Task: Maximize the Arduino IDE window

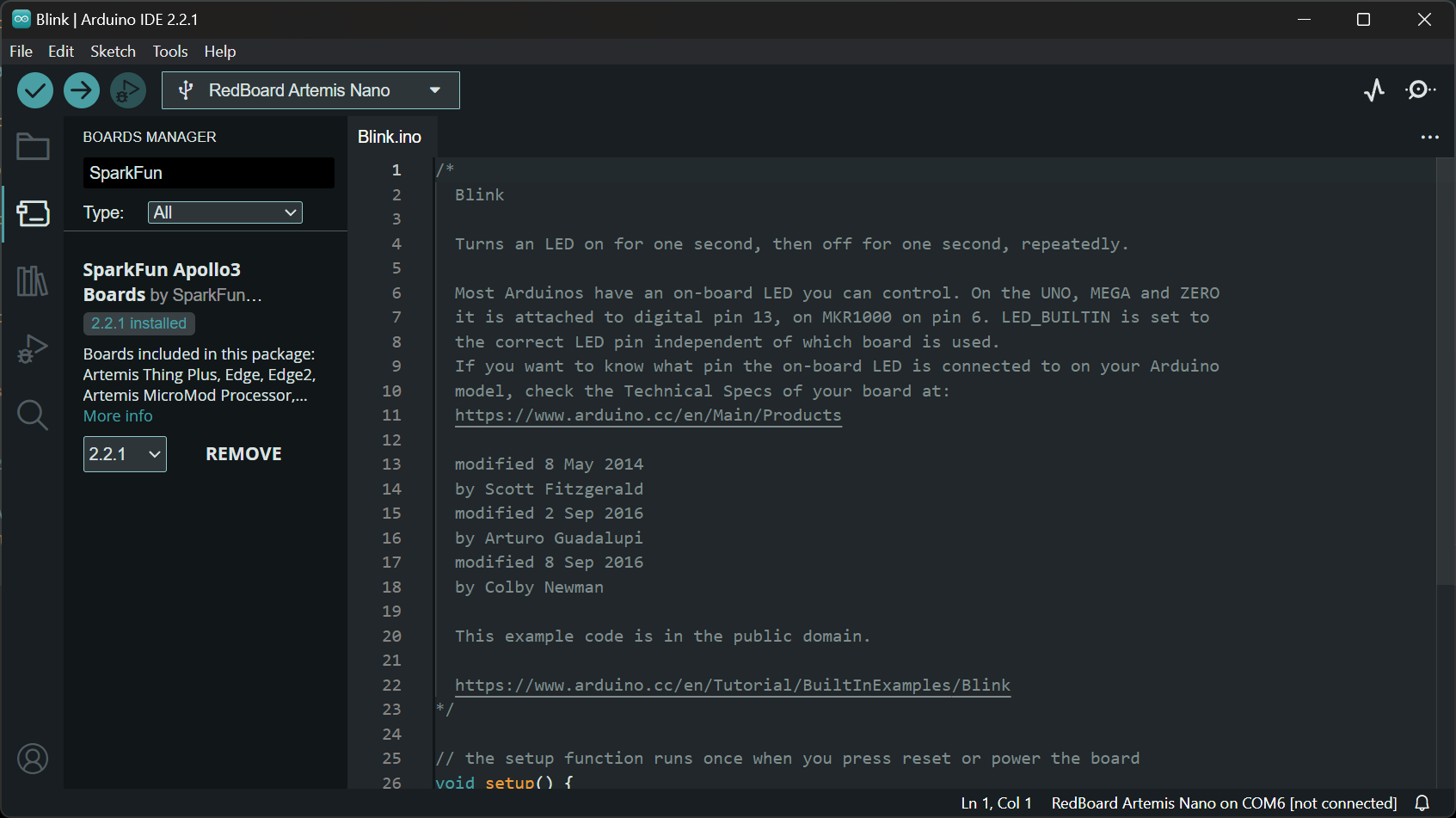Action: 1363,19
